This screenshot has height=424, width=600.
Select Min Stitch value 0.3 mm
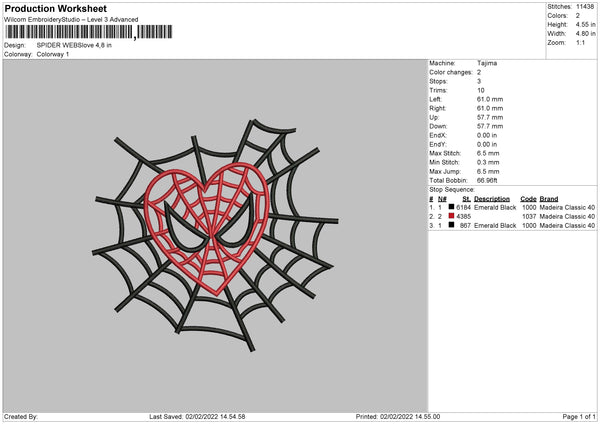point(488,162)
